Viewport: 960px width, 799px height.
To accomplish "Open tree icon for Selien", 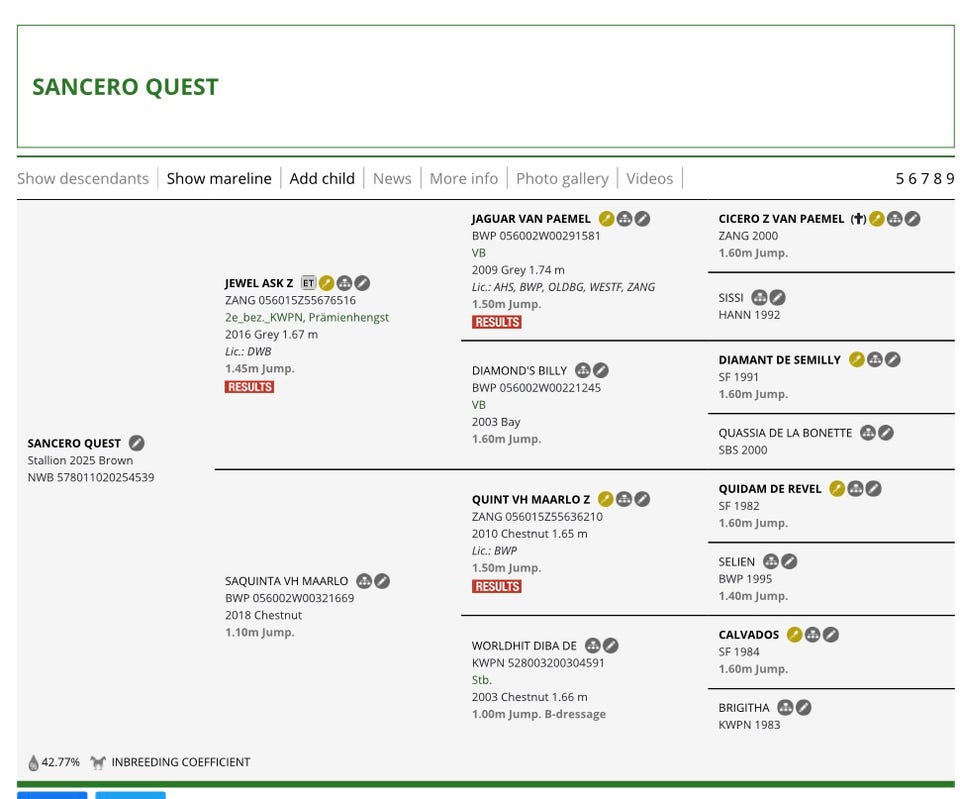I will (771, 561).
